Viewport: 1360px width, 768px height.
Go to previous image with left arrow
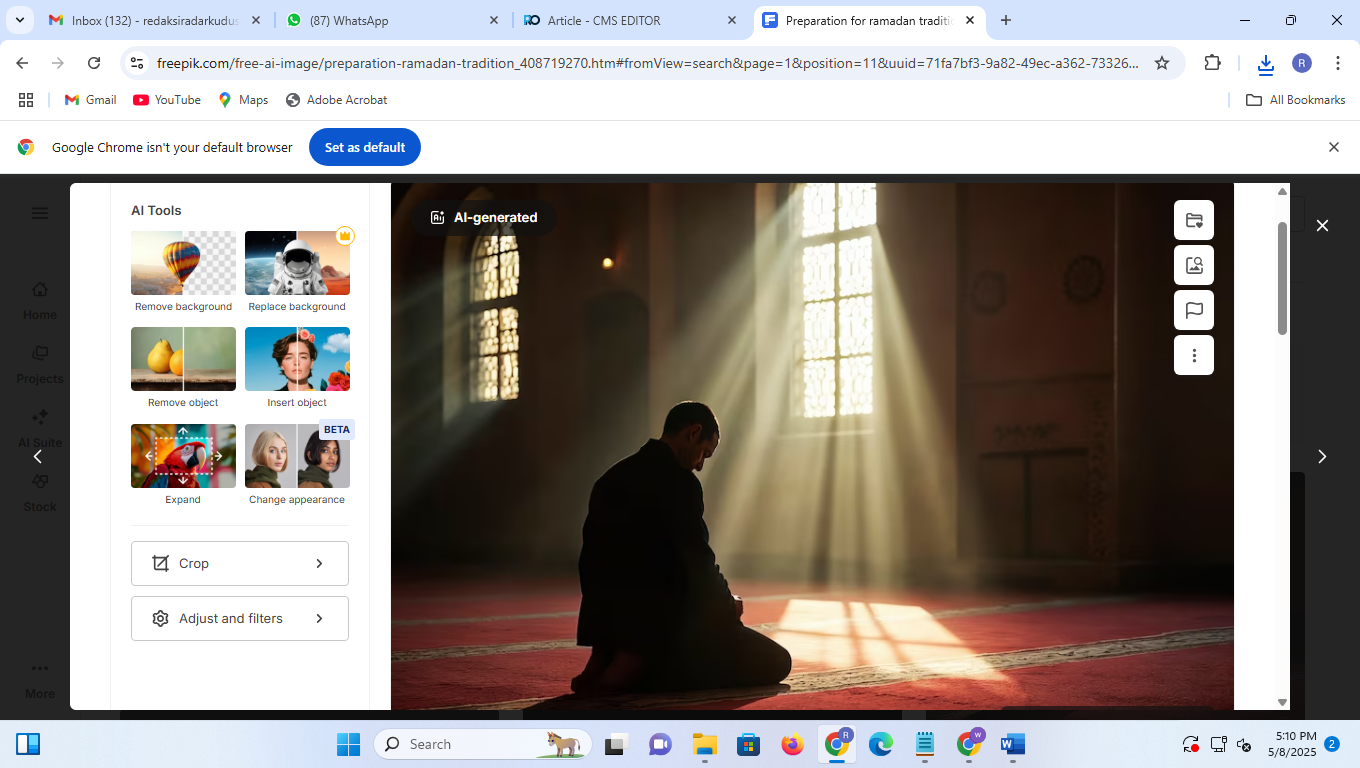(x=38, y=456)
